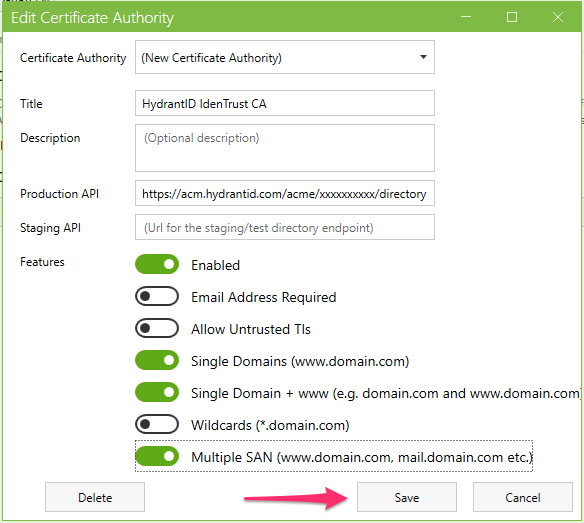584x523 pixels.
Task: Click the optional Description text box
Action: coord(285,148)
